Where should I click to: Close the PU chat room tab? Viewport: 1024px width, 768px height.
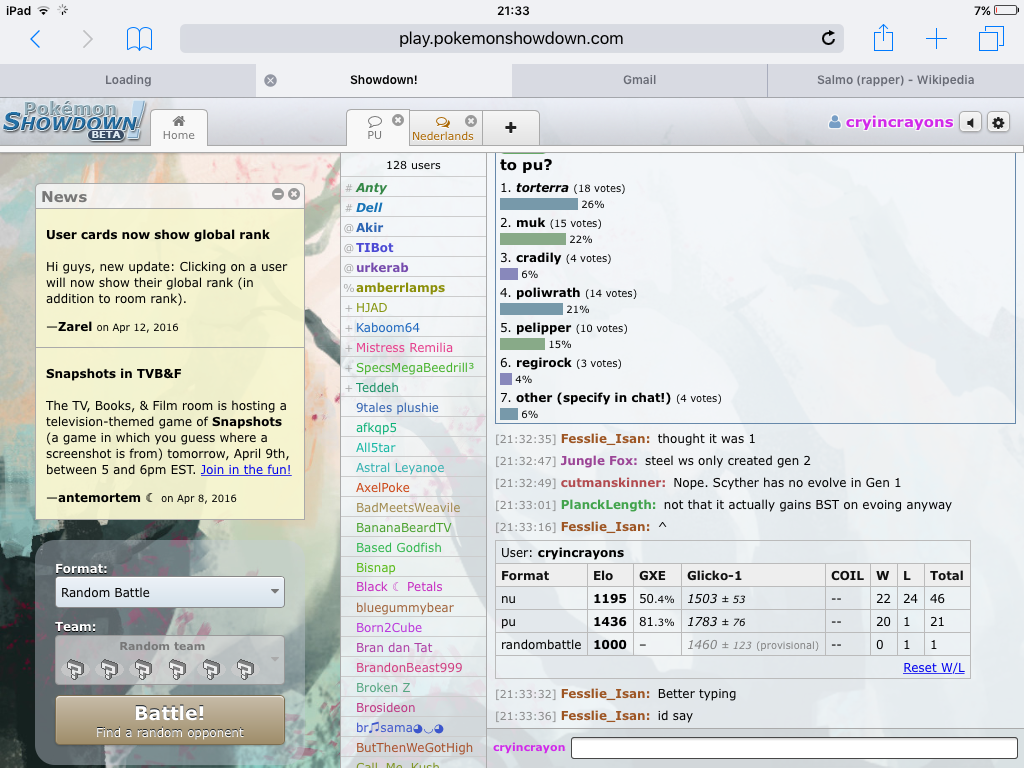398,120
